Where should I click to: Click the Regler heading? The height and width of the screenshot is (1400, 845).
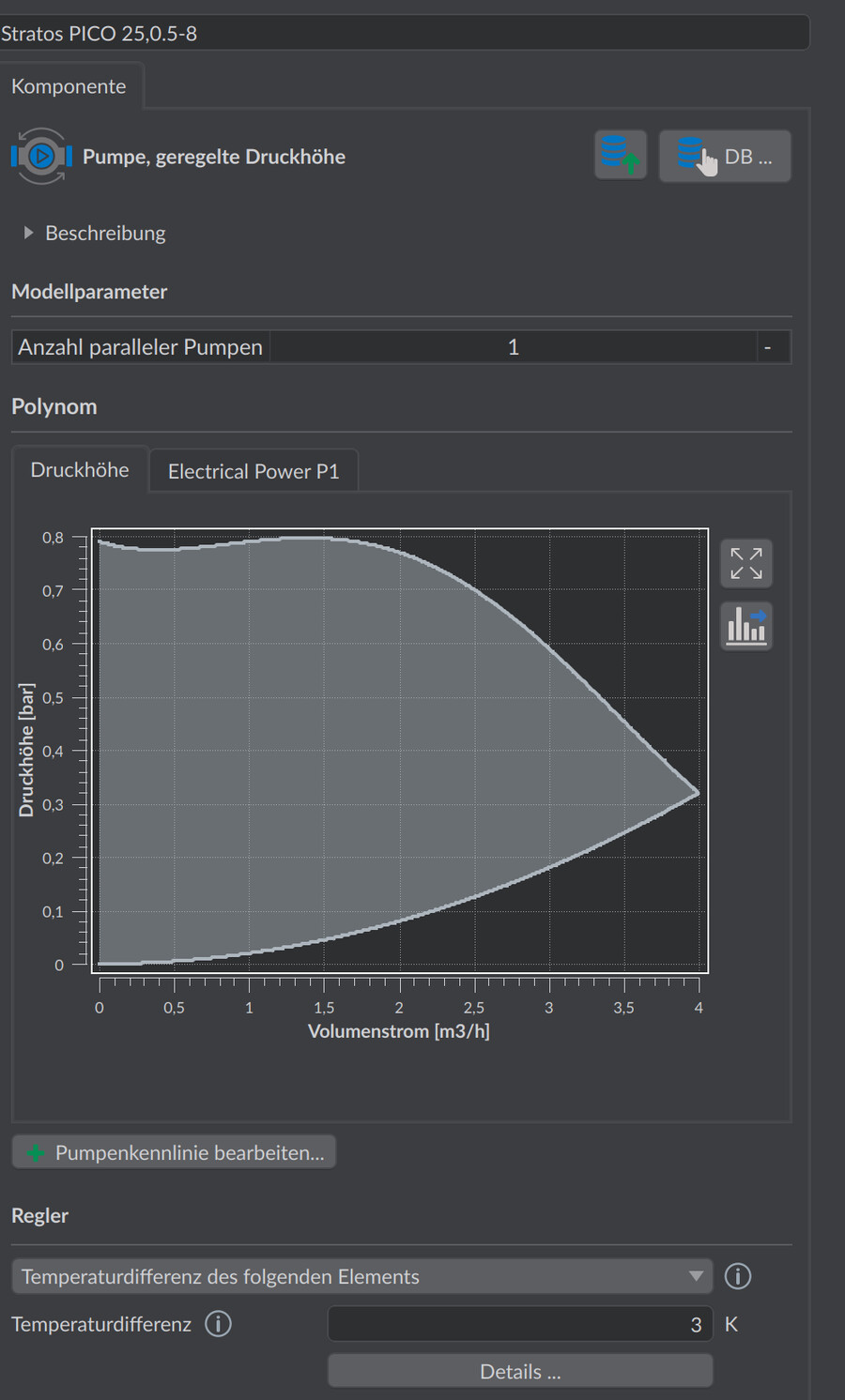pyautogui.click(x=39, y=1215)
